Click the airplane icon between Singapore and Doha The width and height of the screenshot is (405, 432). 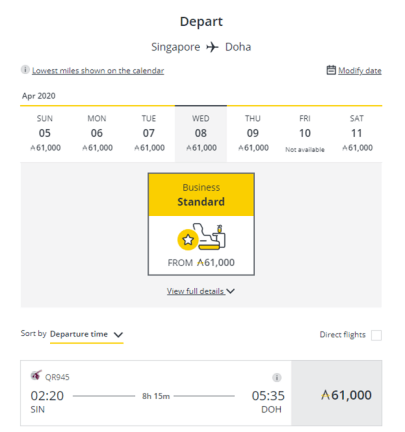pyautogui.click(x=212, y=47)
